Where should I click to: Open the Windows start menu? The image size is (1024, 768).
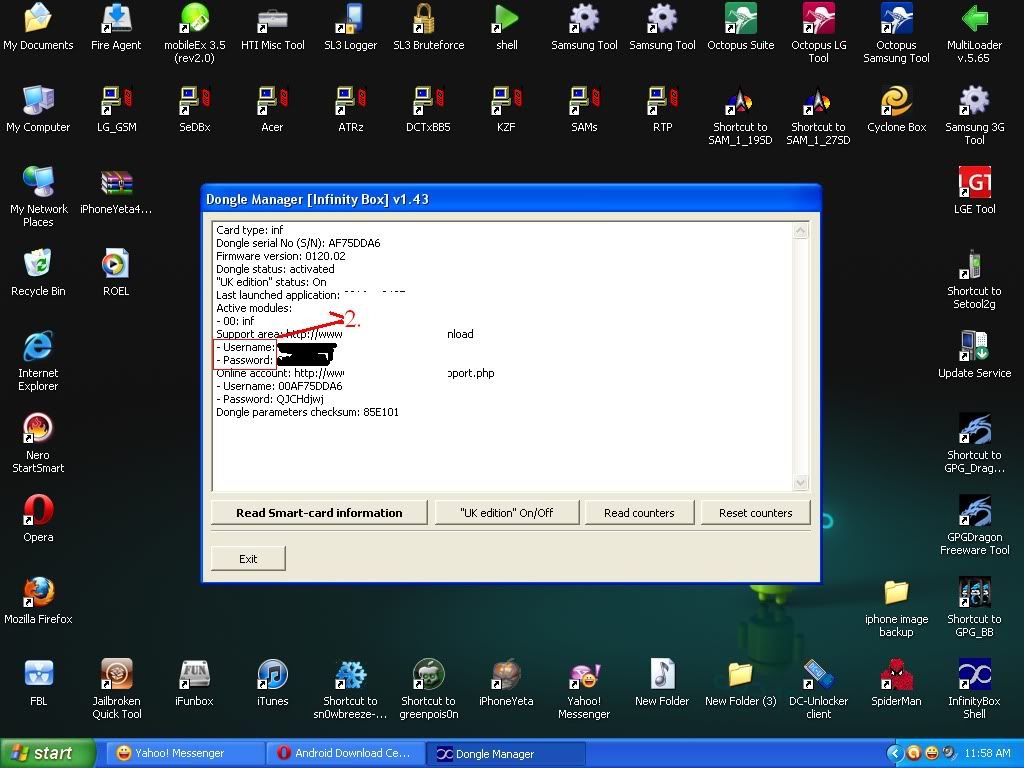click(47, 753)
